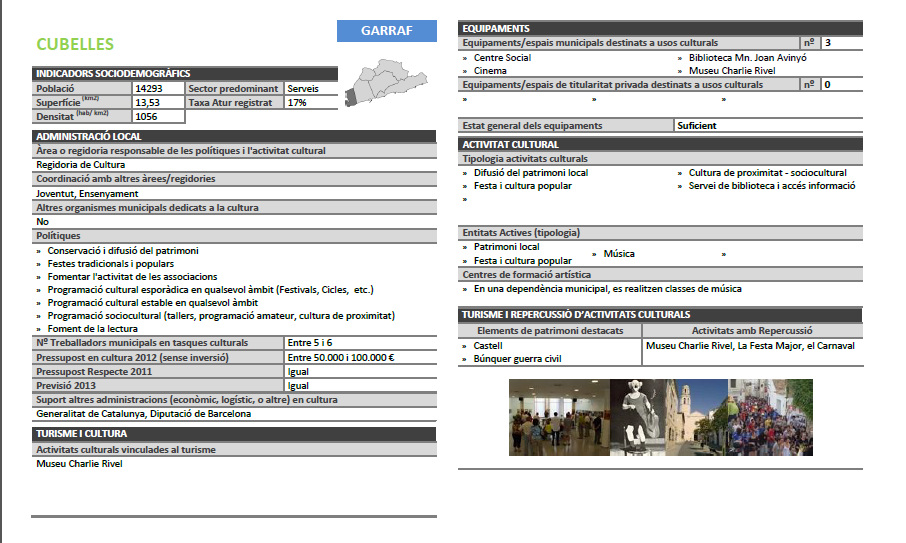This screenshot has width=906, height=543.
Task: Click the Centres de formació artística subheading
Action: [x=660, y=274]
